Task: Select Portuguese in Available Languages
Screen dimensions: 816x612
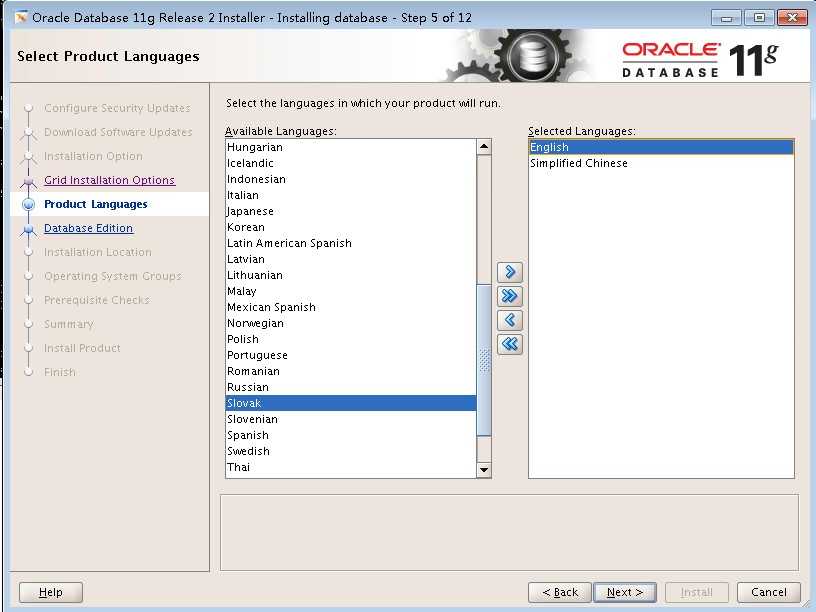Action: (351, 355)
